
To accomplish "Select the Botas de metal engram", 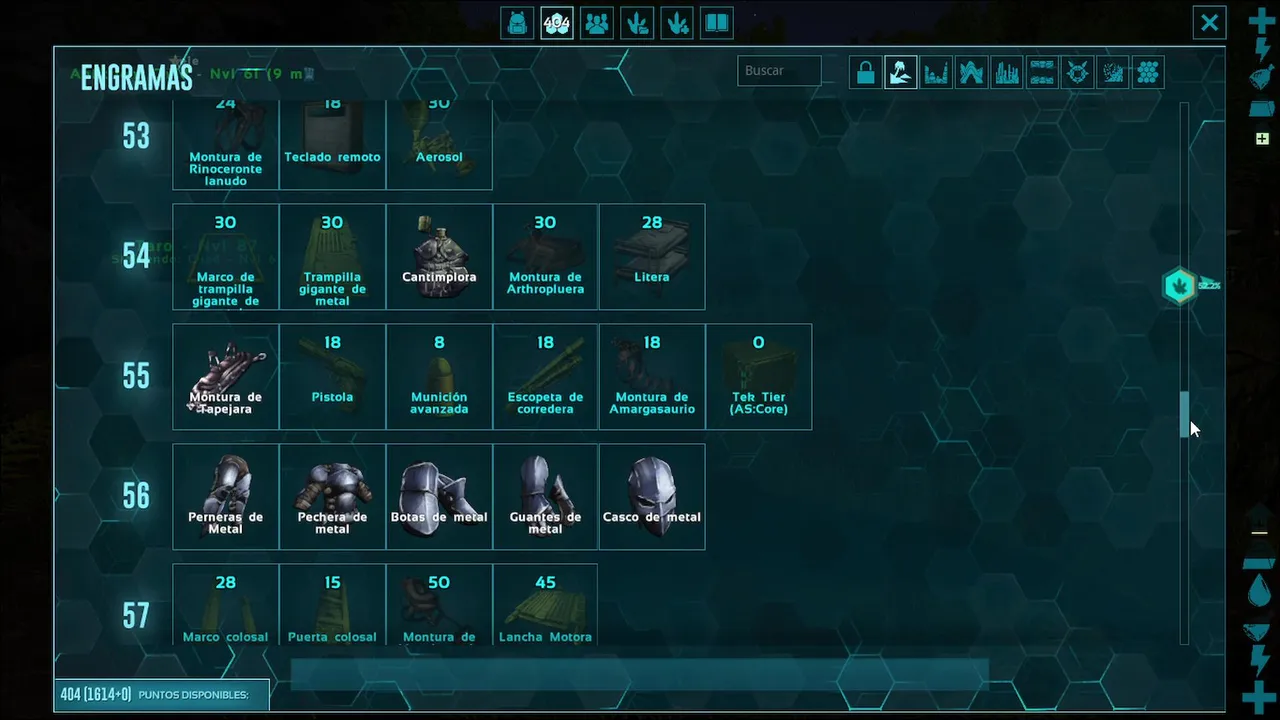I will click(x=439, y=497).
